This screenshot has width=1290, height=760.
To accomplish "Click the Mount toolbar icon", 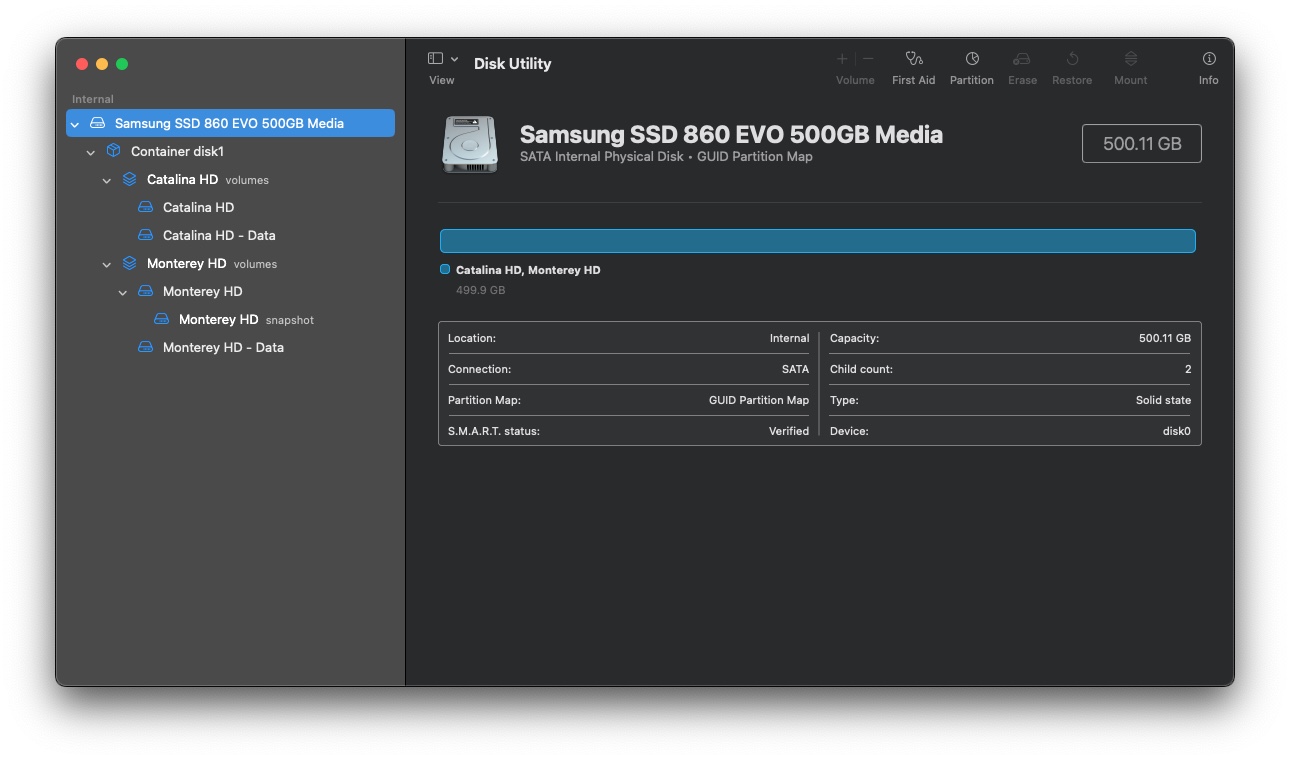I will tap(1131, 59).
